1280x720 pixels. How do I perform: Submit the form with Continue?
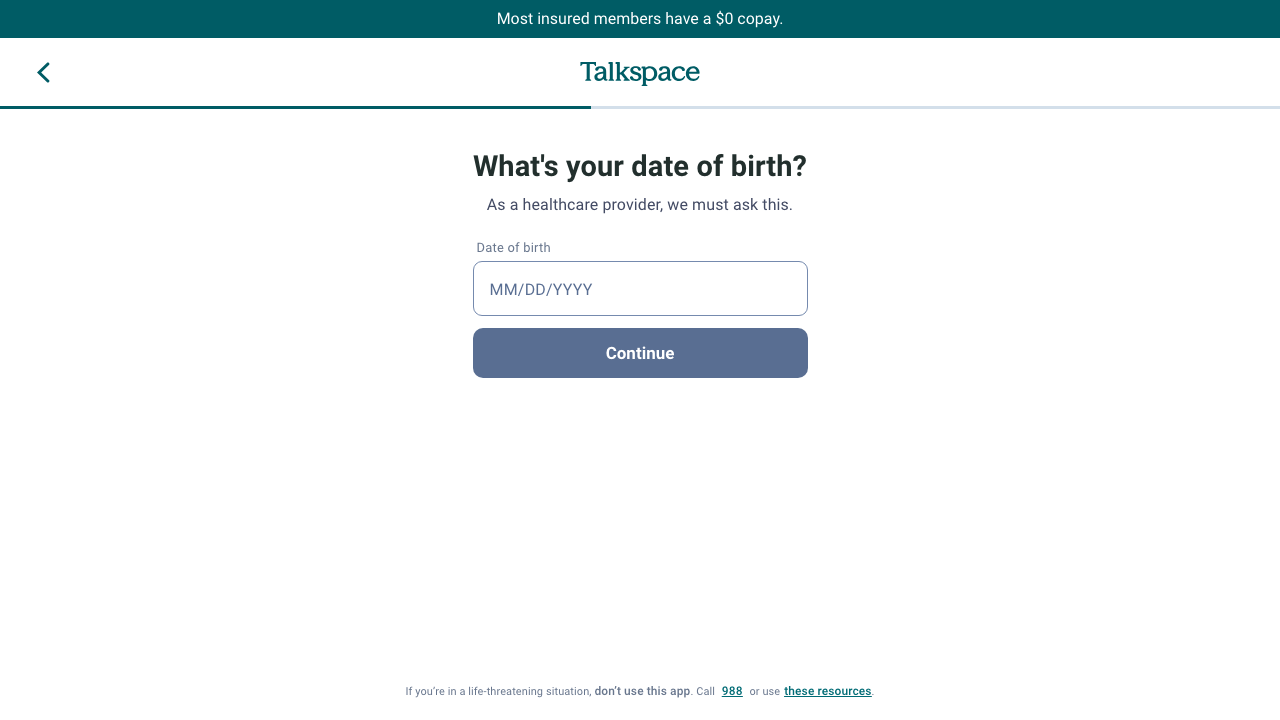click(x=640, y=353)
